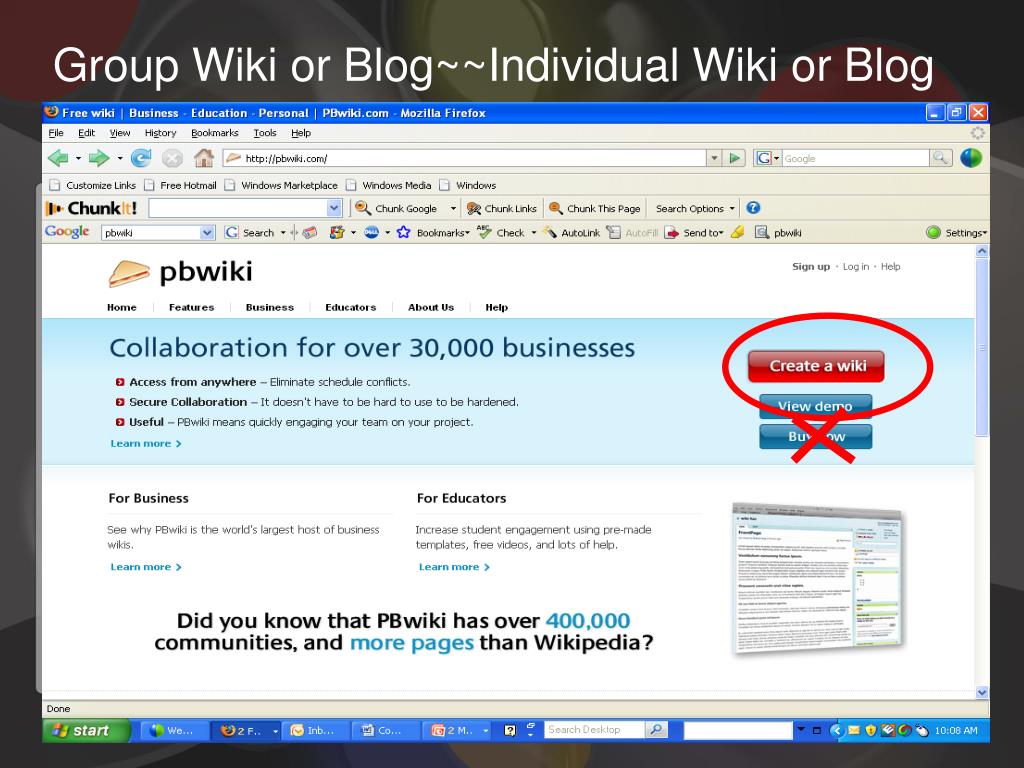Click the Log in link

click(x=856, y=266)
